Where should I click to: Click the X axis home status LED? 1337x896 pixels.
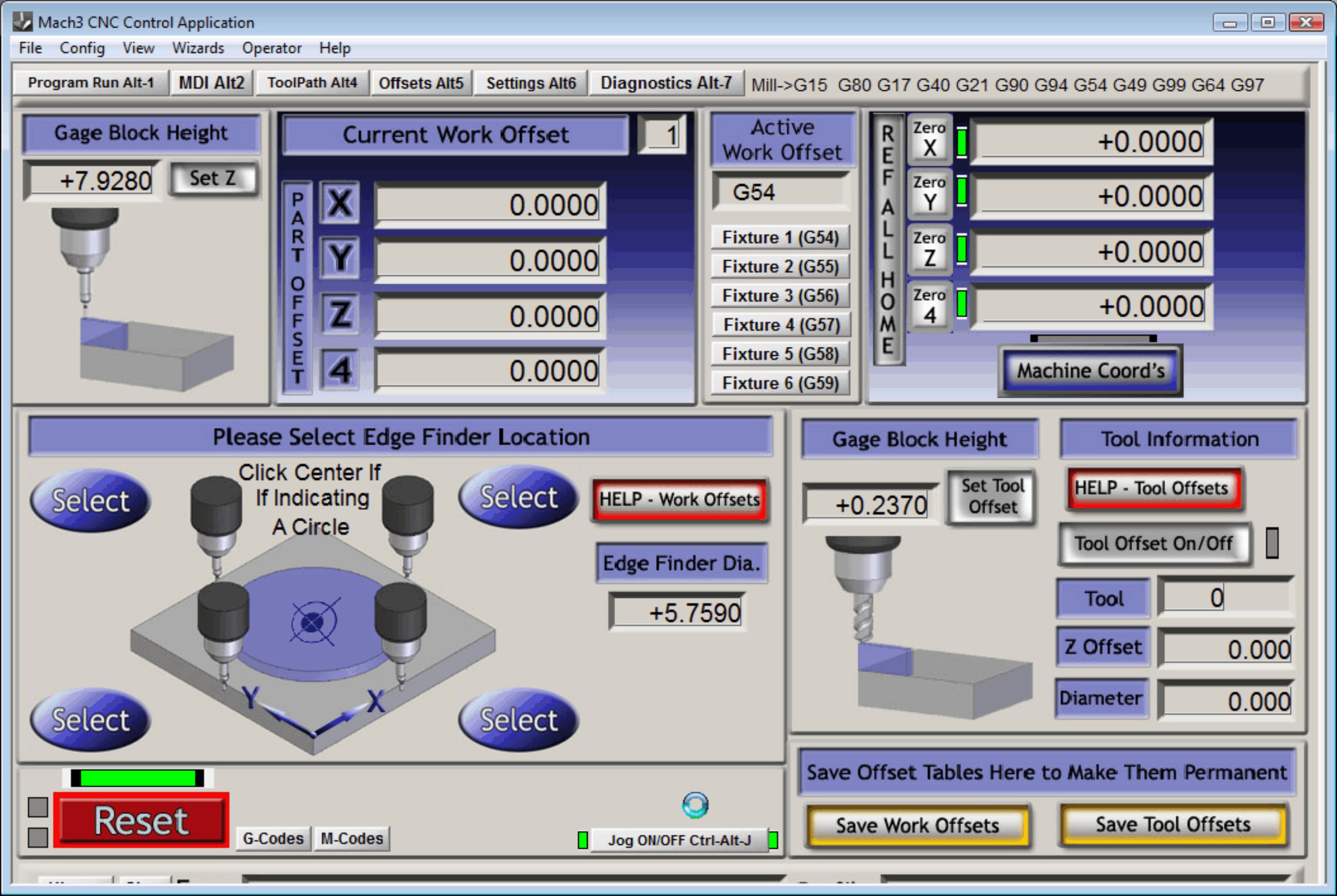tap(962, 142)
